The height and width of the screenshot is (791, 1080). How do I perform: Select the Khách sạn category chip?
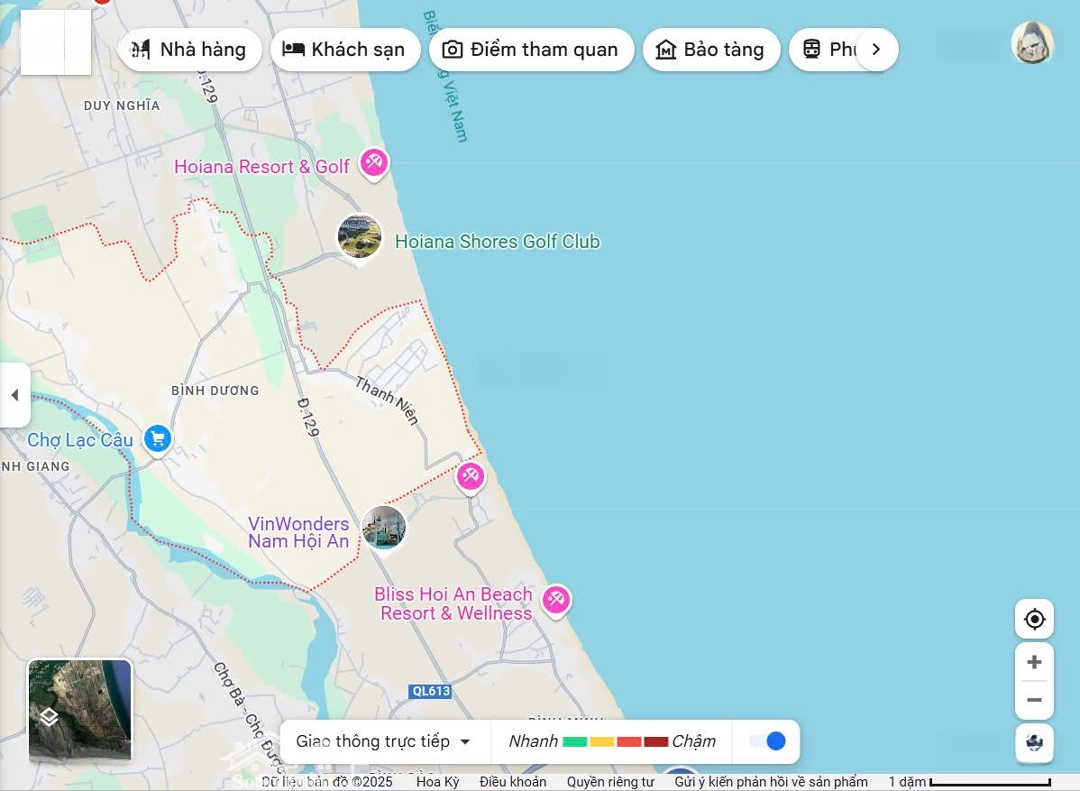tap(345, 49)
